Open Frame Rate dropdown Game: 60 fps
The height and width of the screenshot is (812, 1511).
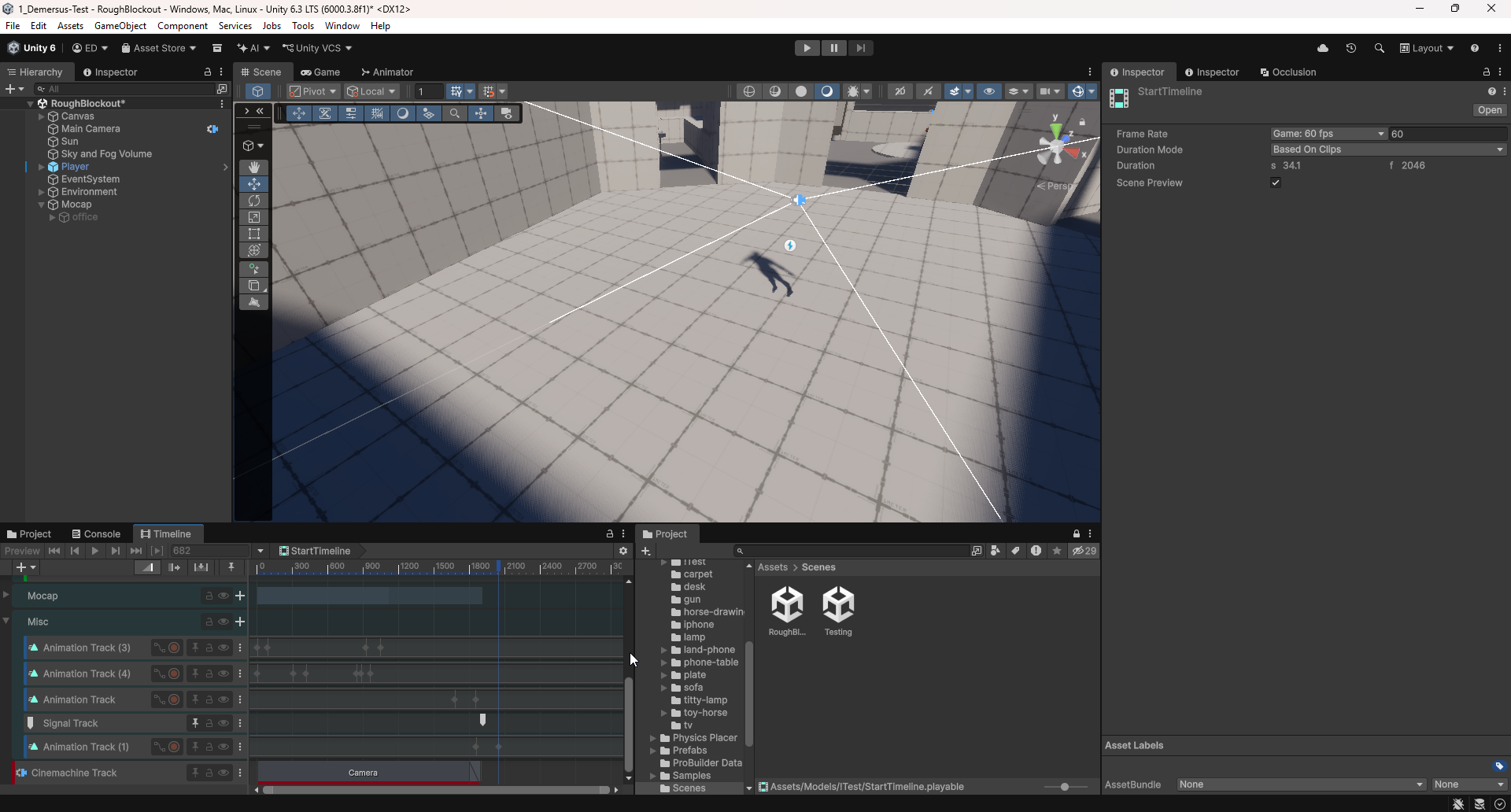(x=1328, y=134)
